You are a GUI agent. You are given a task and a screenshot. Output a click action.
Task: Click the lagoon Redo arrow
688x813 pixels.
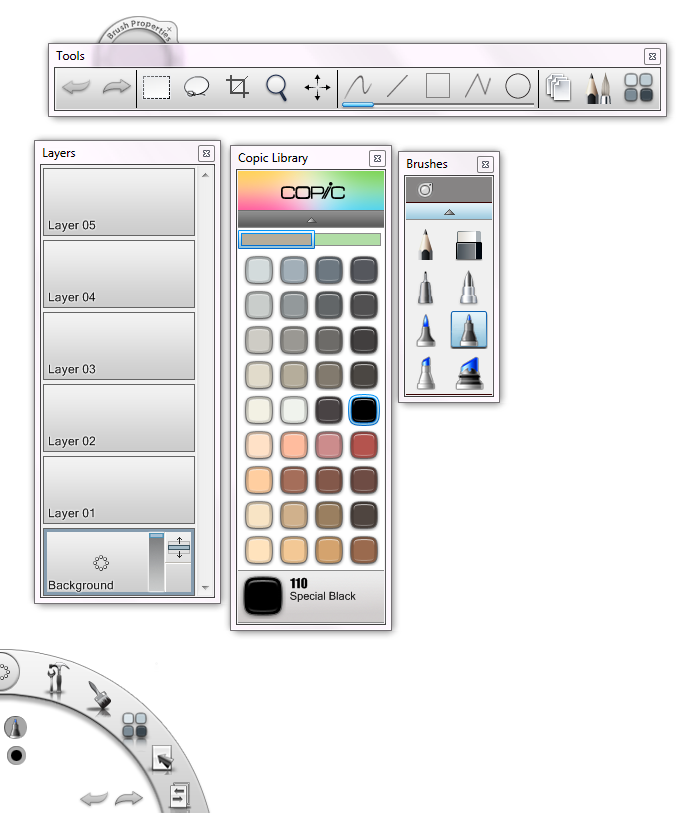click(x=129, y=798)
